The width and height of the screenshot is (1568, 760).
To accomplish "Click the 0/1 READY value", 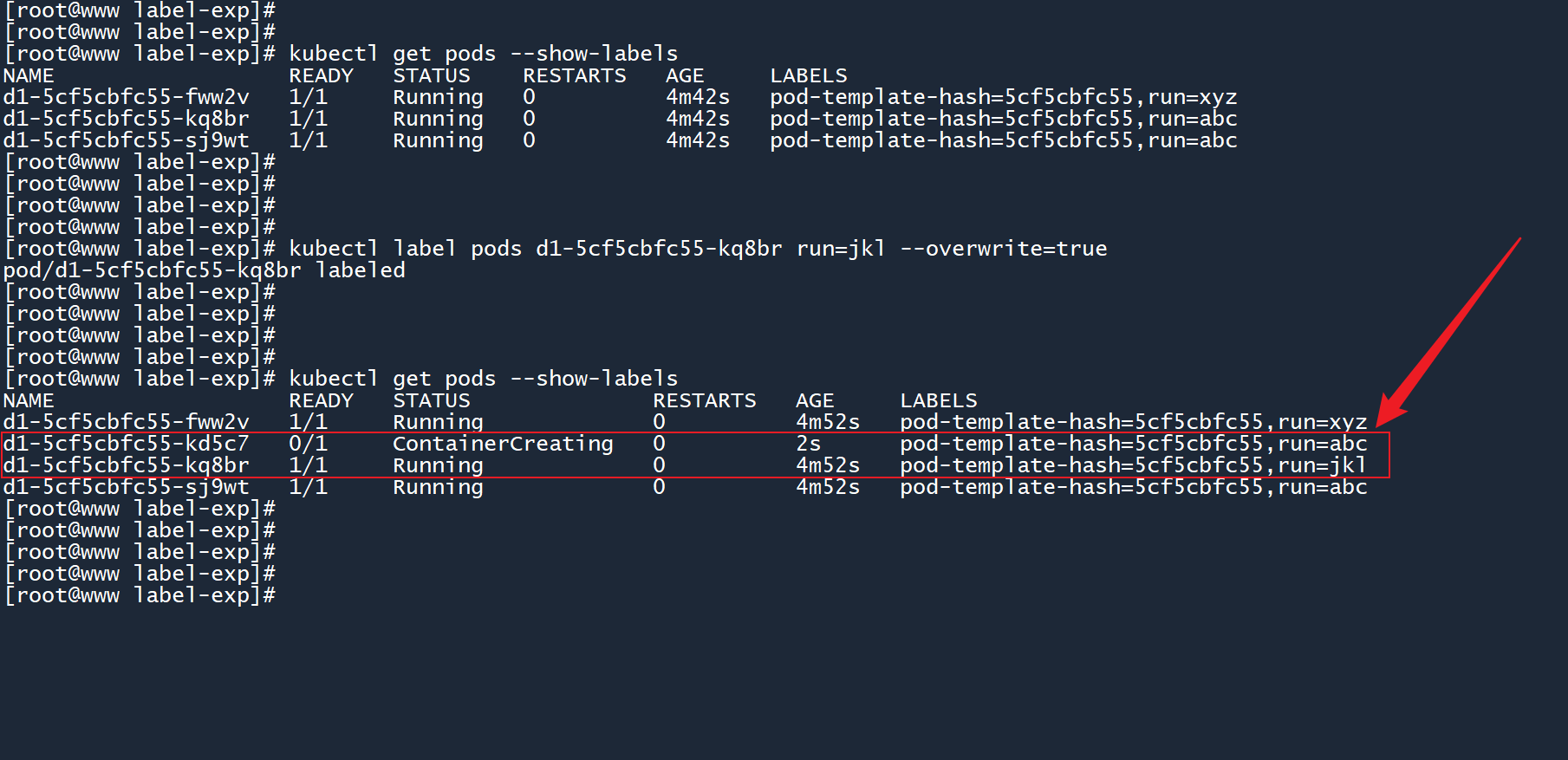I will pyautogui.click(x=308, y=444).
